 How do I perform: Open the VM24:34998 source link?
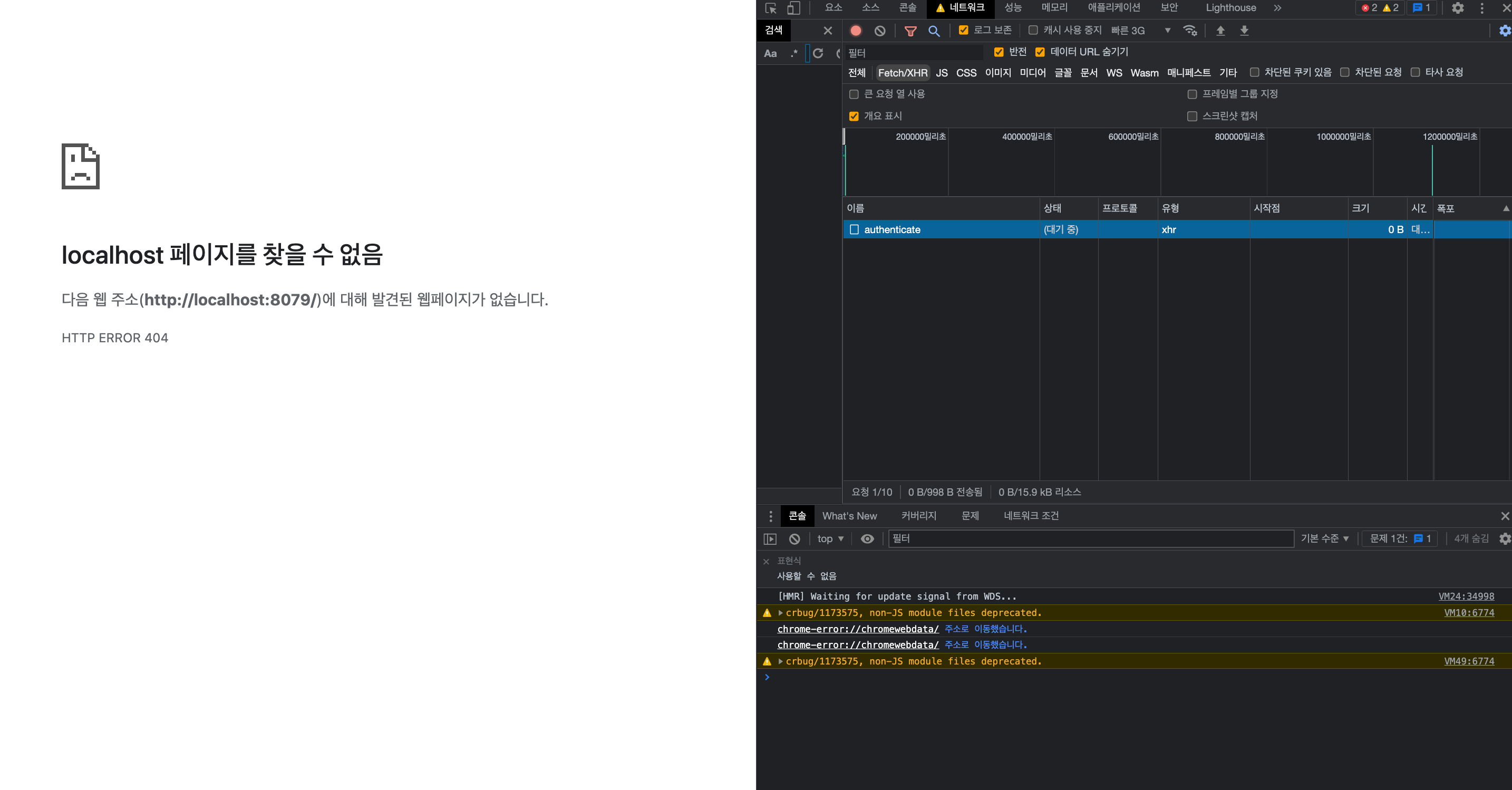tap(1466, 596)
